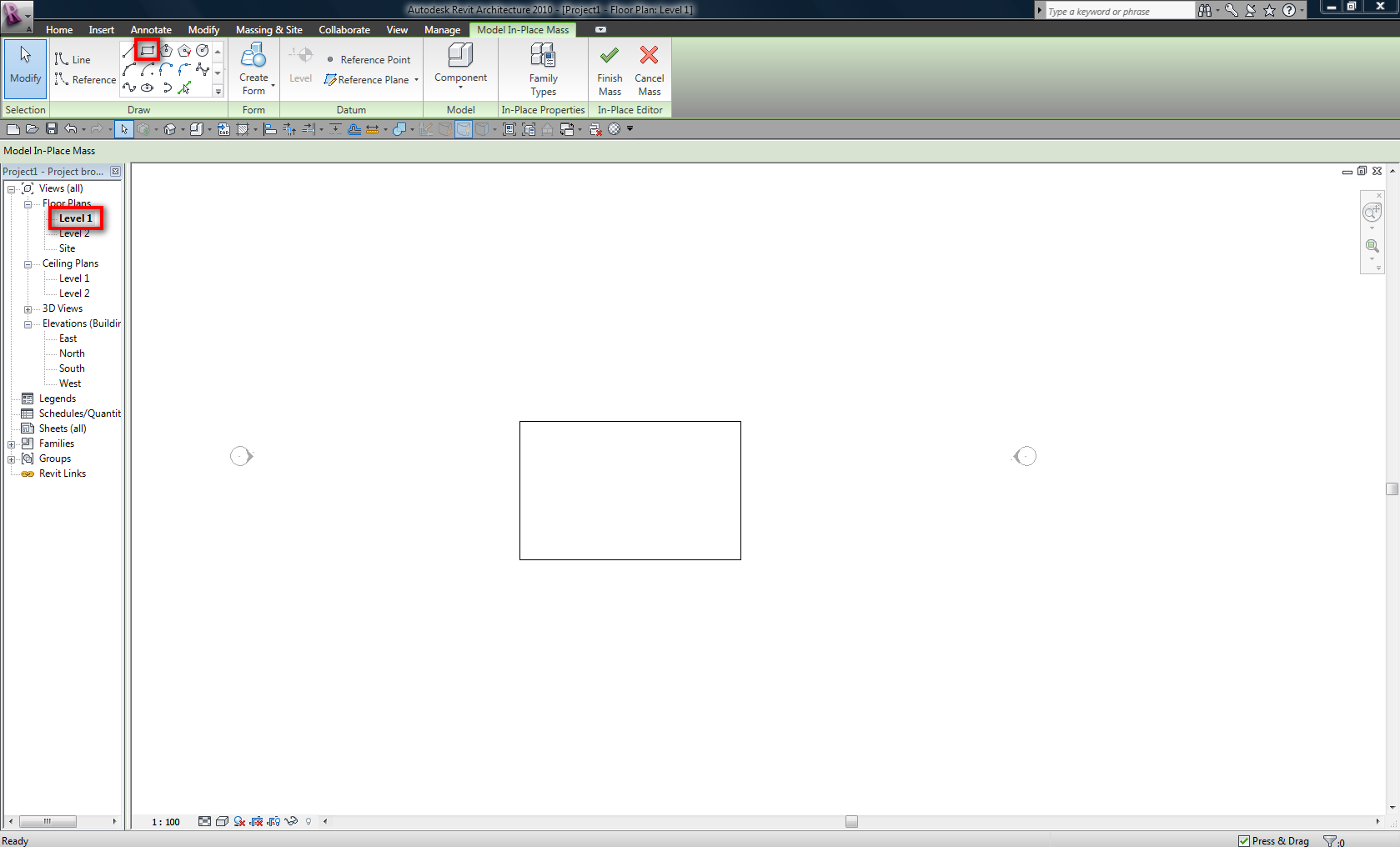The width and height of the screenshot is (1400, 847).
Task: Open the Site floor plan
Action: pos(68,248)
